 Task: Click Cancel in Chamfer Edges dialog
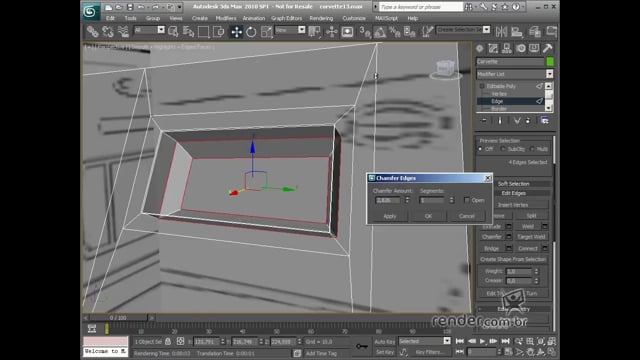(467, 216)
